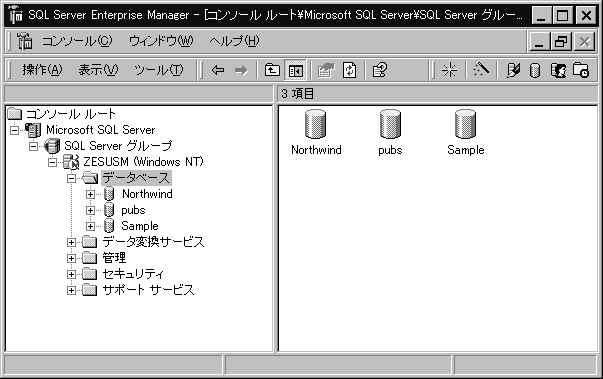Select the highlighted データベース tree label
603x379 pixels.
[136, 178]
